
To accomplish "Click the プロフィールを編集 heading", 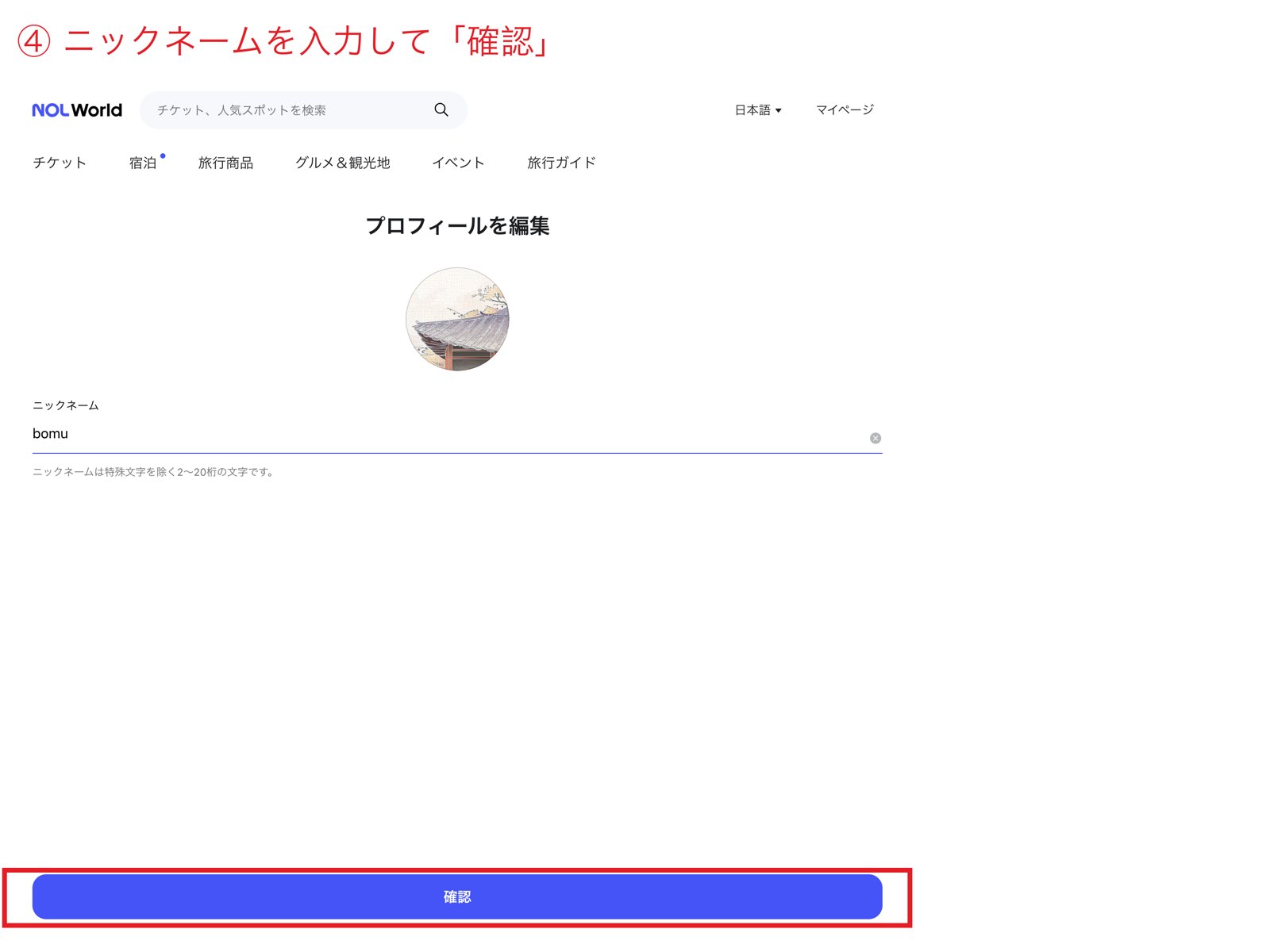I will tap(457, 226).
